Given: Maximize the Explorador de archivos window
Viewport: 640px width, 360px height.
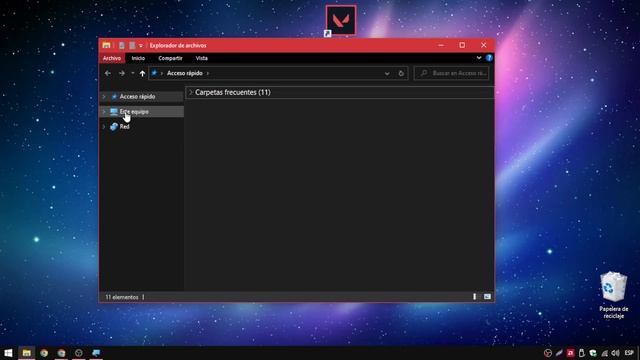Looking at the screenshot, I should (x=462, y=45).
